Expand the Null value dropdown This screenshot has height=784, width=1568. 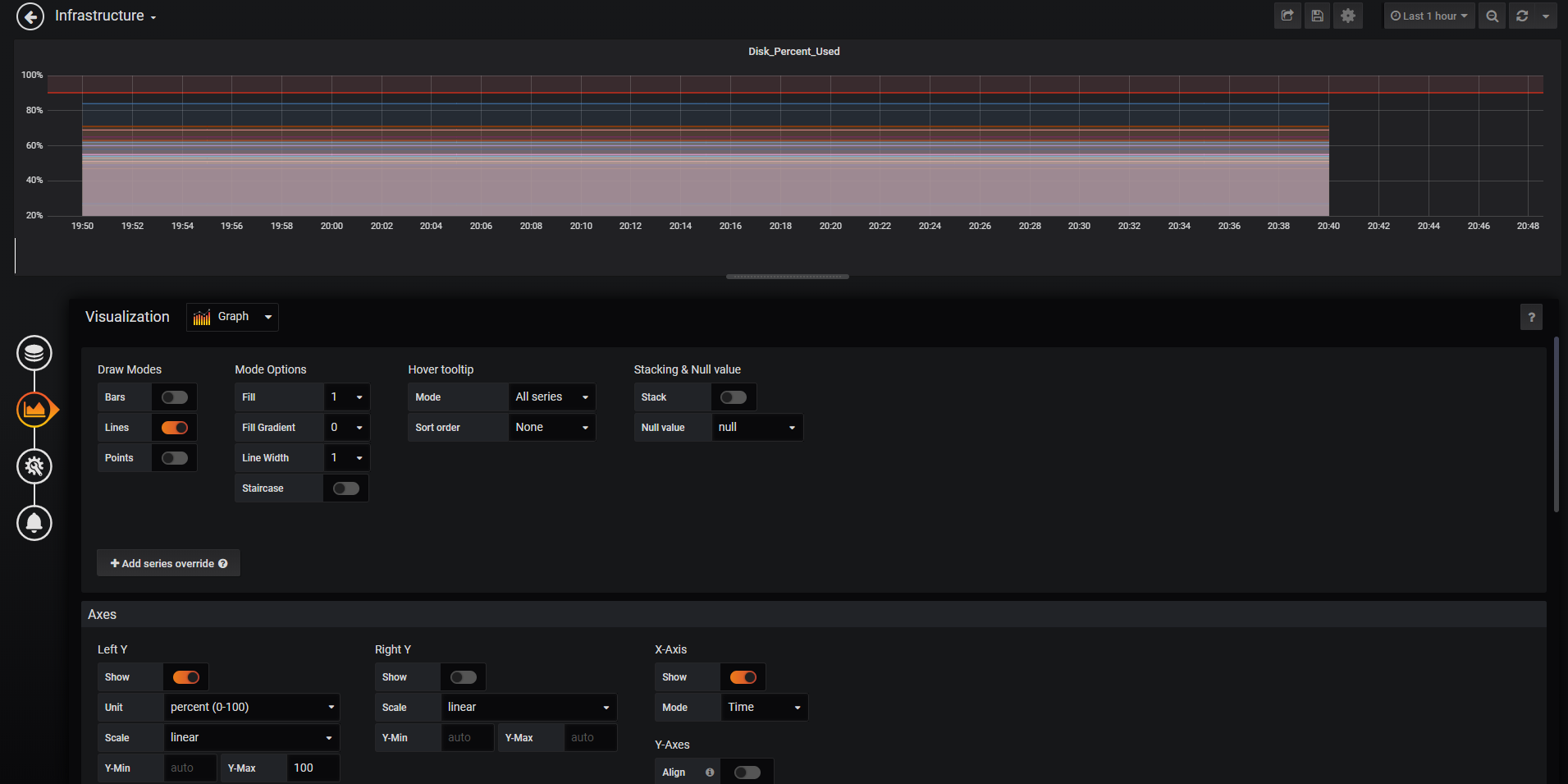(756, 427)
